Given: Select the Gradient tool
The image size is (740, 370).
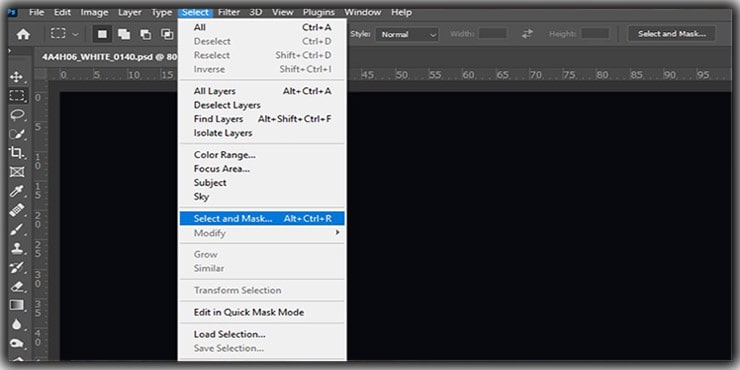Looking at the screenshot, I should tap(17, 305).
